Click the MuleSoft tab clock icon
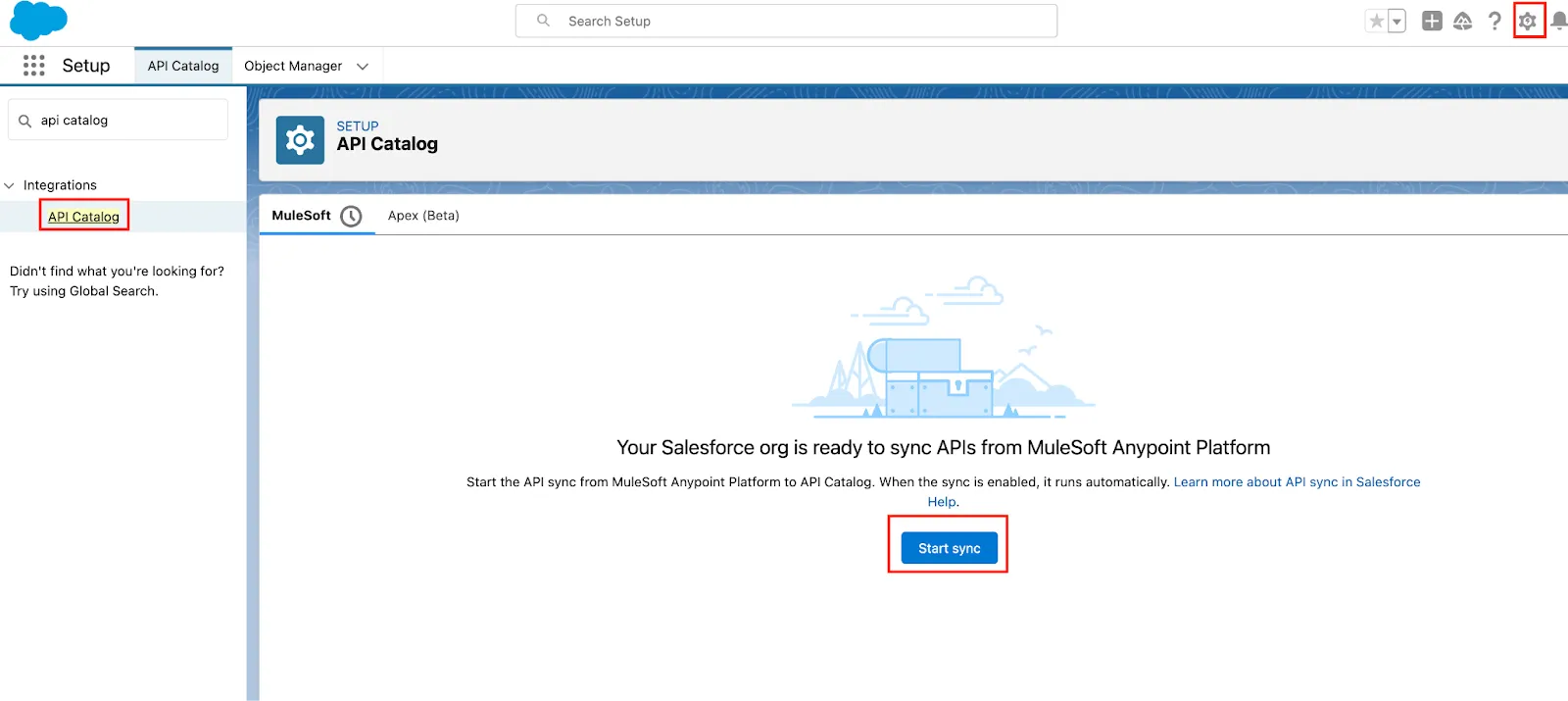Screen dimensions: 1568x701 point(351,217)
